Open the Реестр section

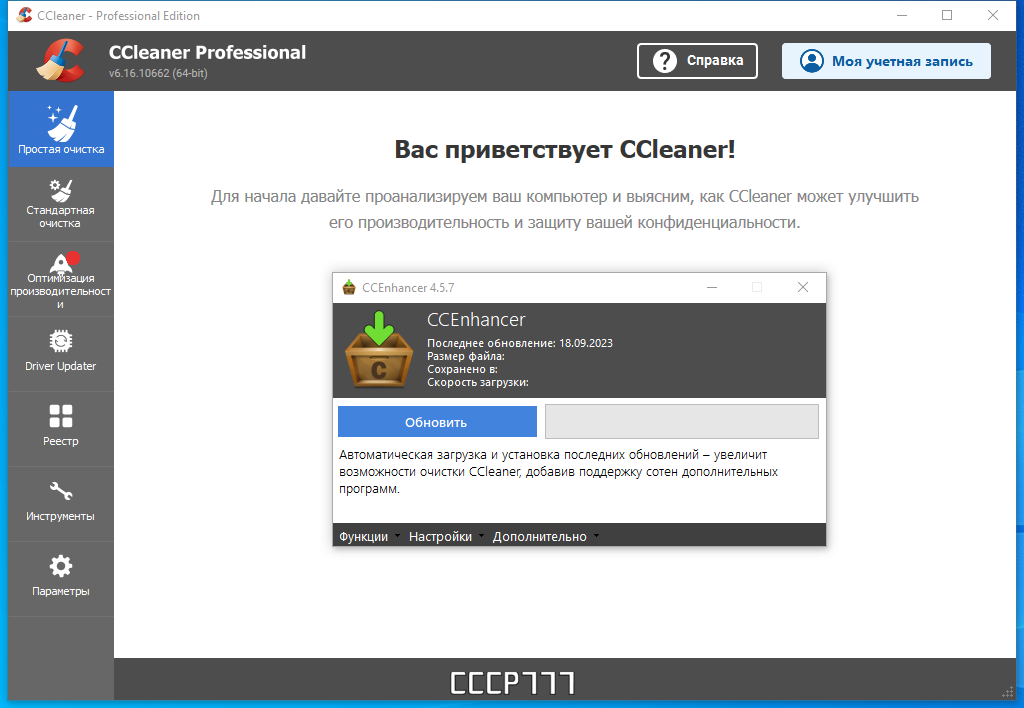[61, 429]
